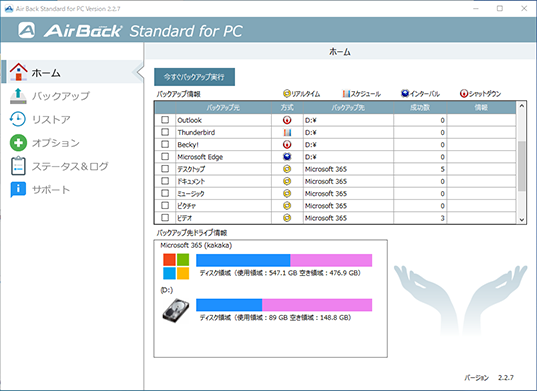
Task: Click the backup list scroll-down arrow
Action: point(522,220)
